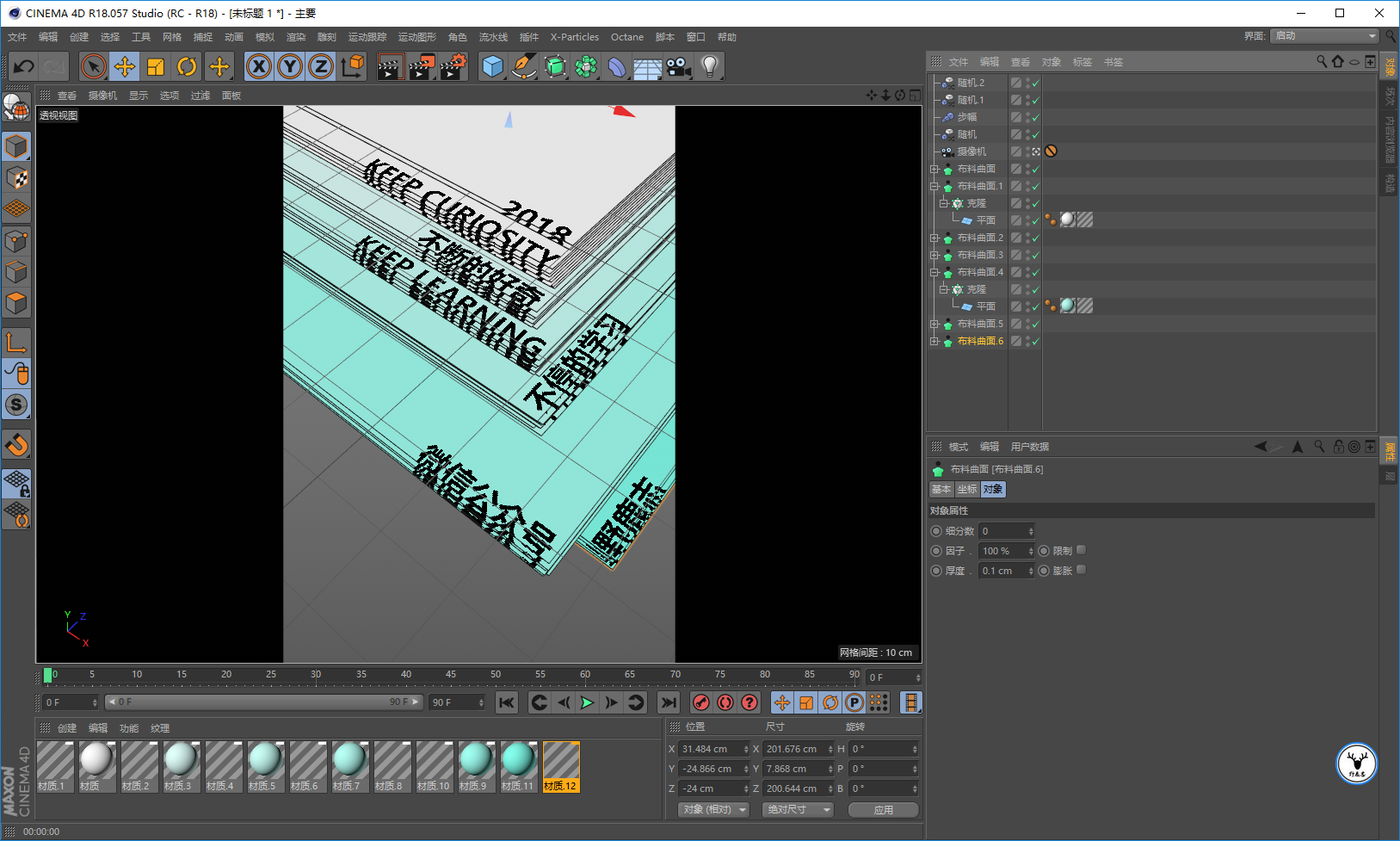
Task: Switch to Texture mode
Action: coord(16,178)
